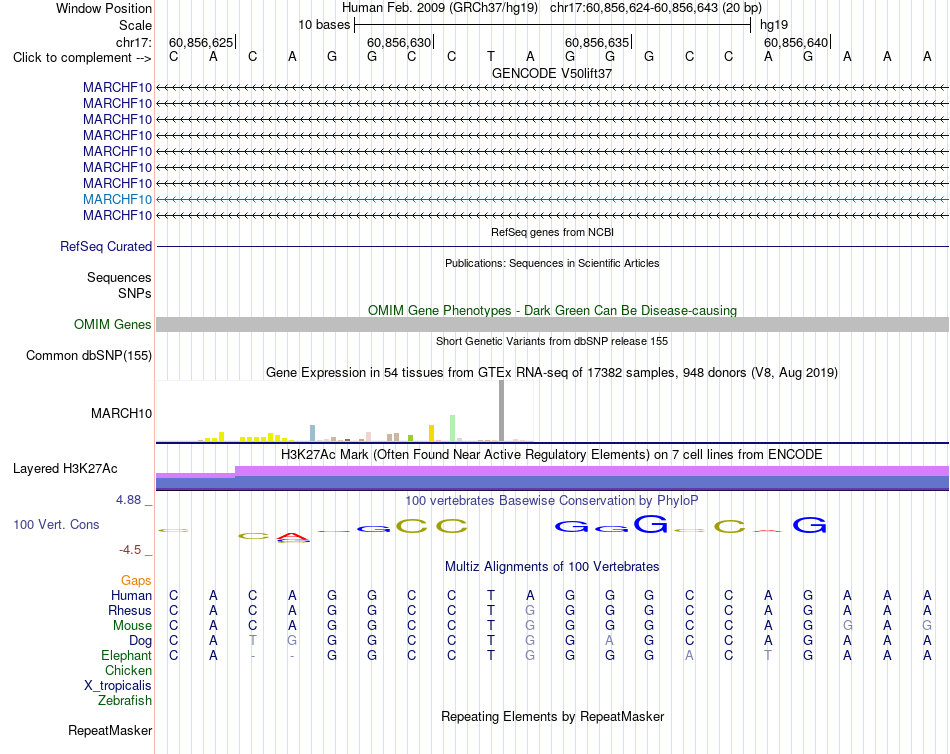Viewport: 950px width, 754px height.
Task: Open the GTEx Gene Expression track title
Action: click(552, 373)
